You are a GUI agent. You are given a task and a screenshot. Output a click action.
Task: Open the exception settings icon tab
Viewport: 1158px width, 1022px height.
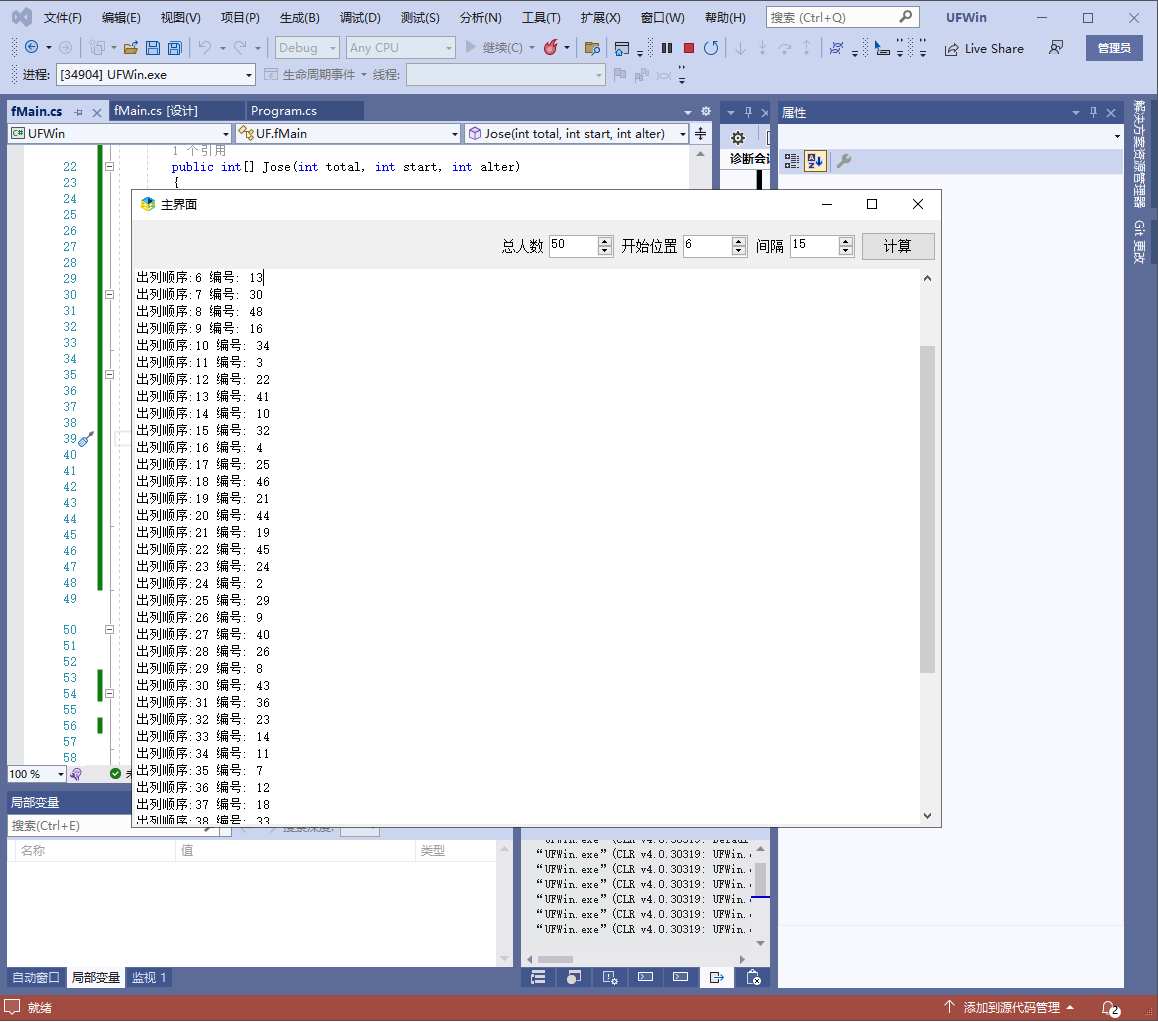pyautogui.click(x=609, y=977)
